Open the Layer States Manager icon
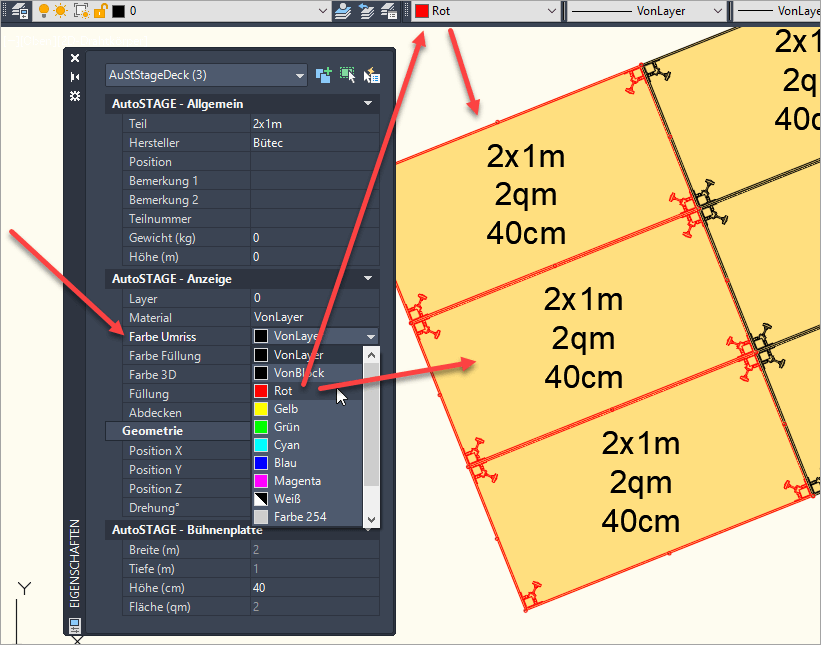 390,11
